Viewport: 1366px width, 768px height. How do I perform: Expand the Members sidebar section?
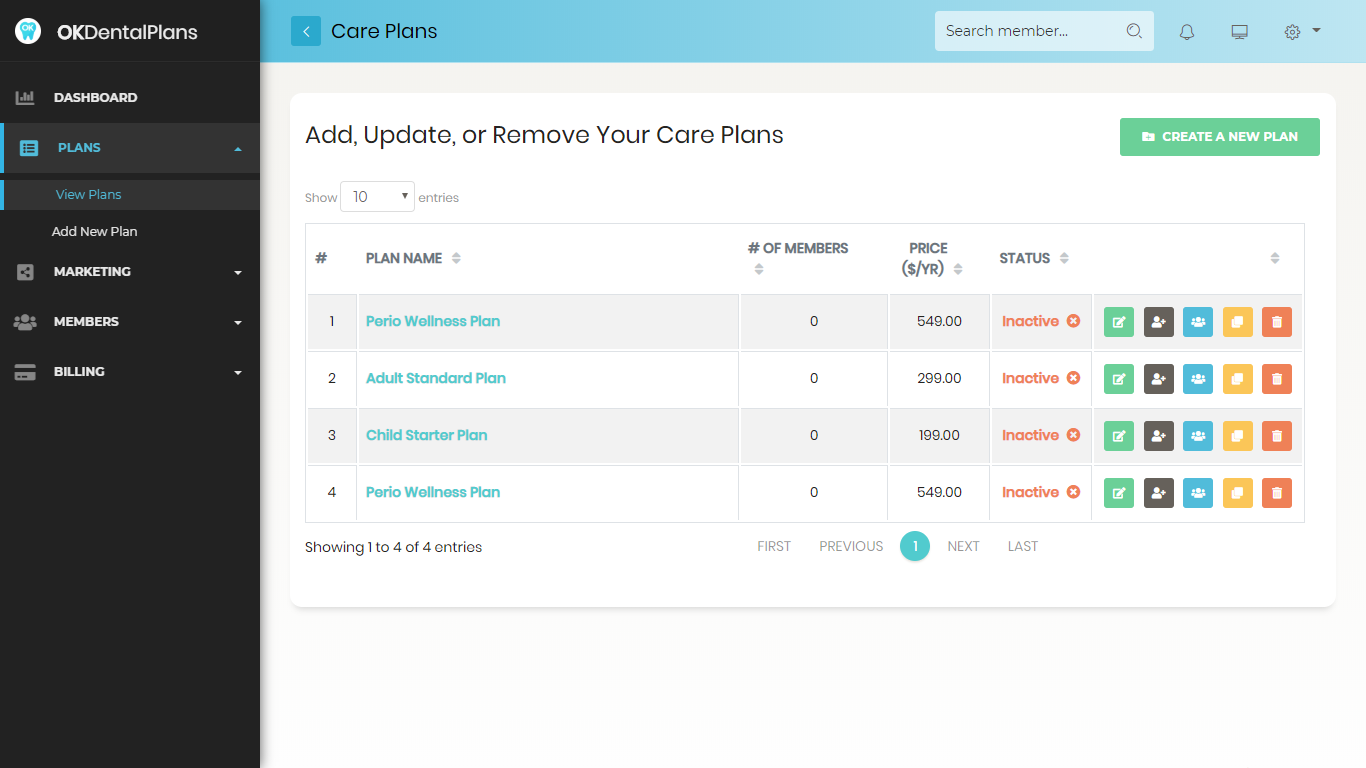pos(130,322)
